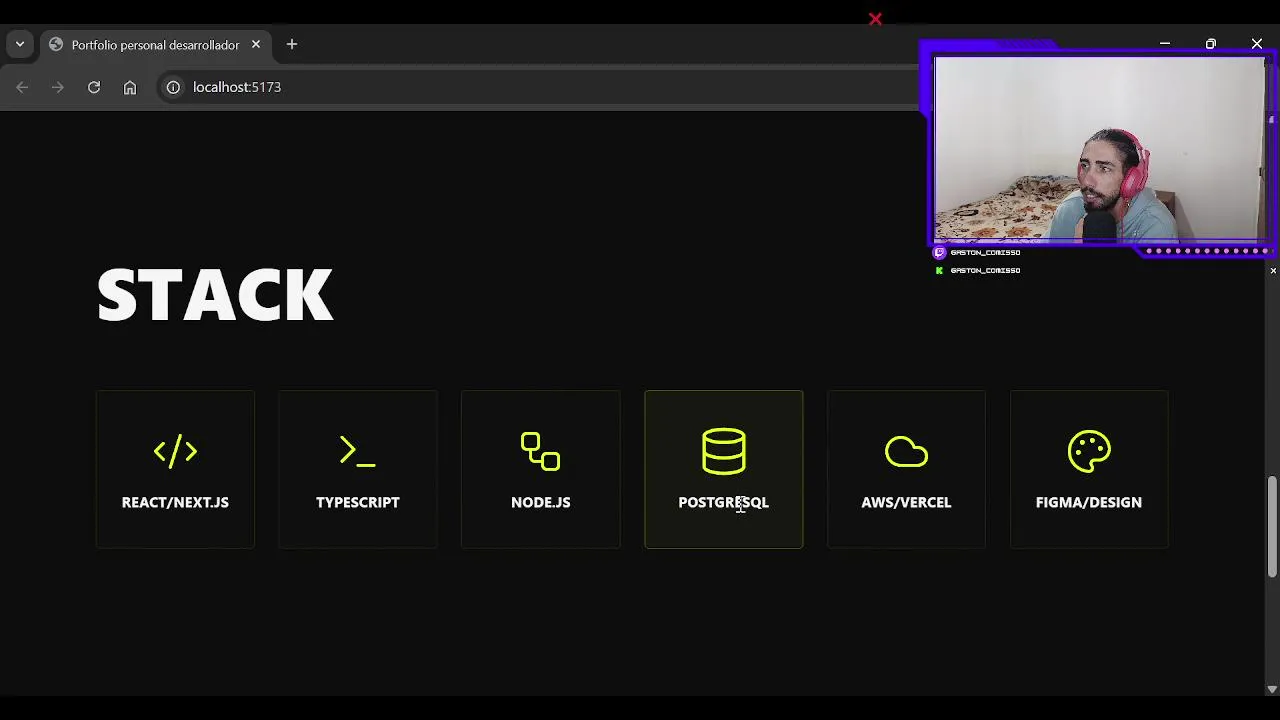This screenshot has height=720, width=1280.
Task: Restore down the browser window
Action: (x=1211, y=44)
